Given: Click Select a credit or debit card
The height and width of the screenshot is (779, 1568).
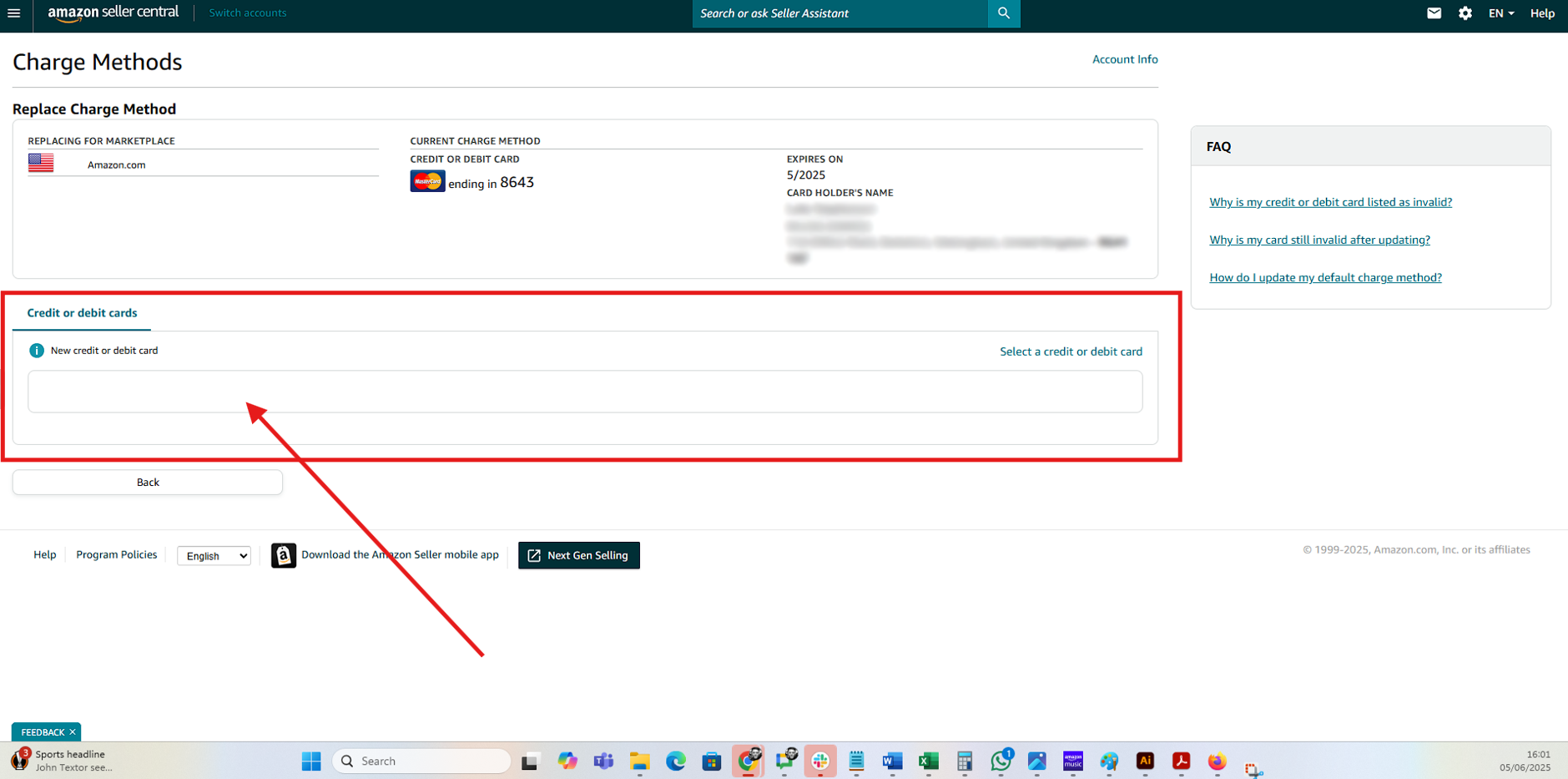Looking at the screenshot, I should coord(1071,352).
